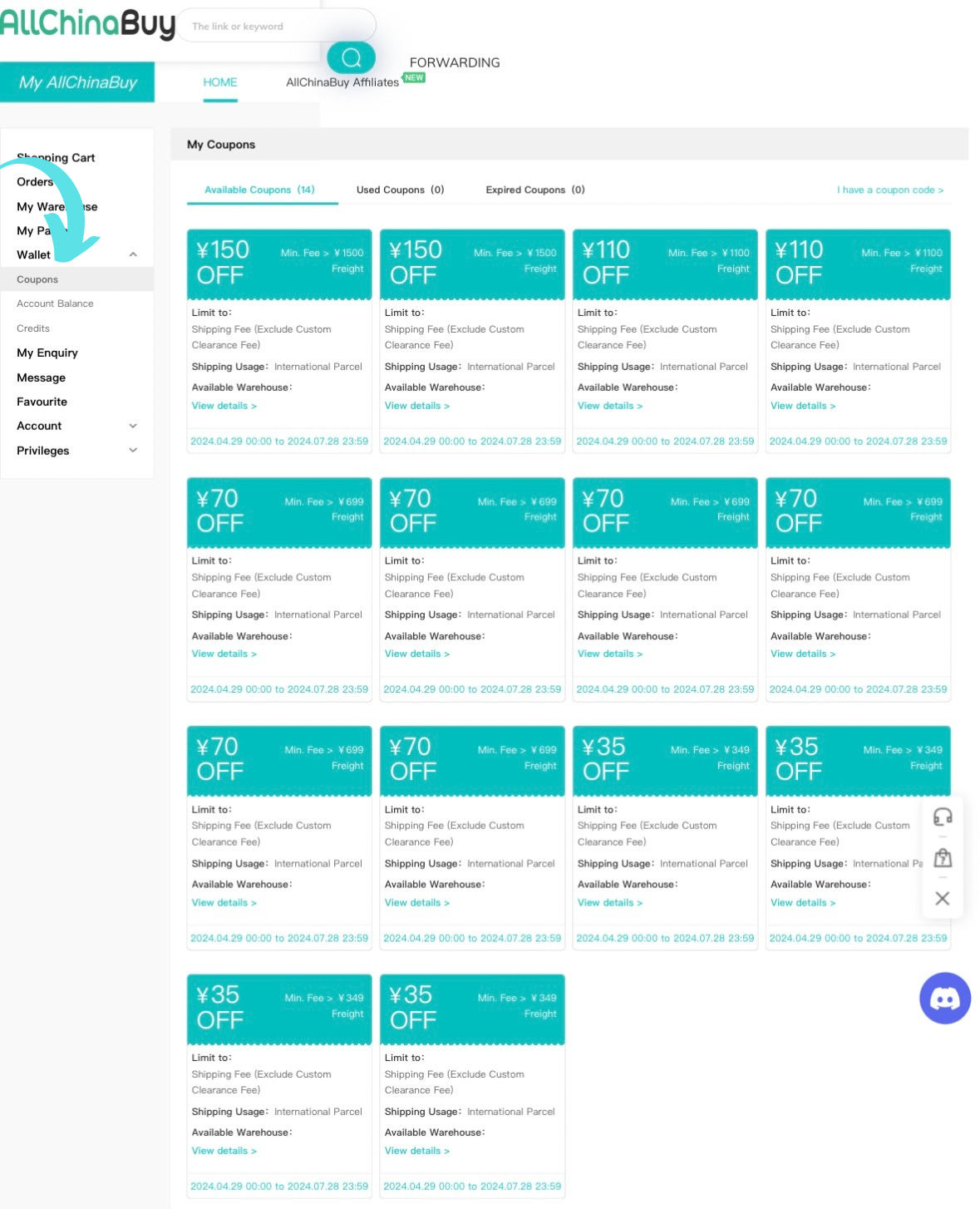Image resolution: width=980 pixels, height=1209 pixels.
Task: View details of first ¥150 OFF coupon
Action: [224, 406]
